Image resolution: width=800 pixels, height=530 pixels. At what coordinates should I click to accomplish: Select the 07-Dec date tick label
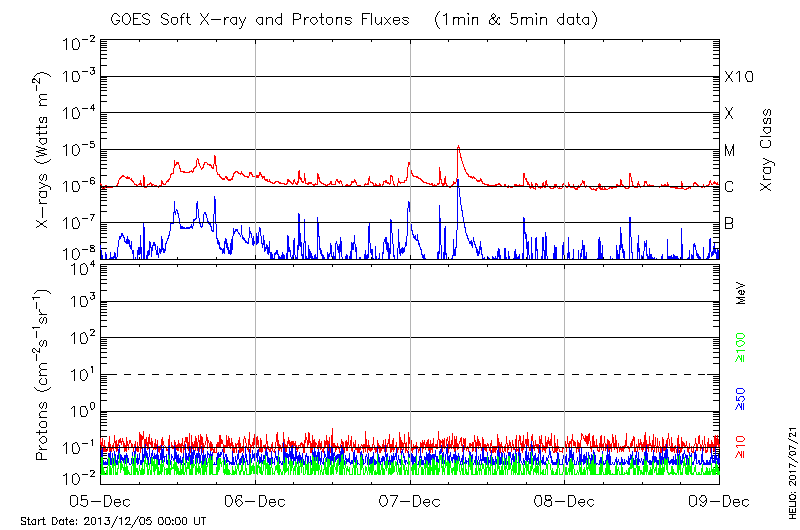(410, 500)
